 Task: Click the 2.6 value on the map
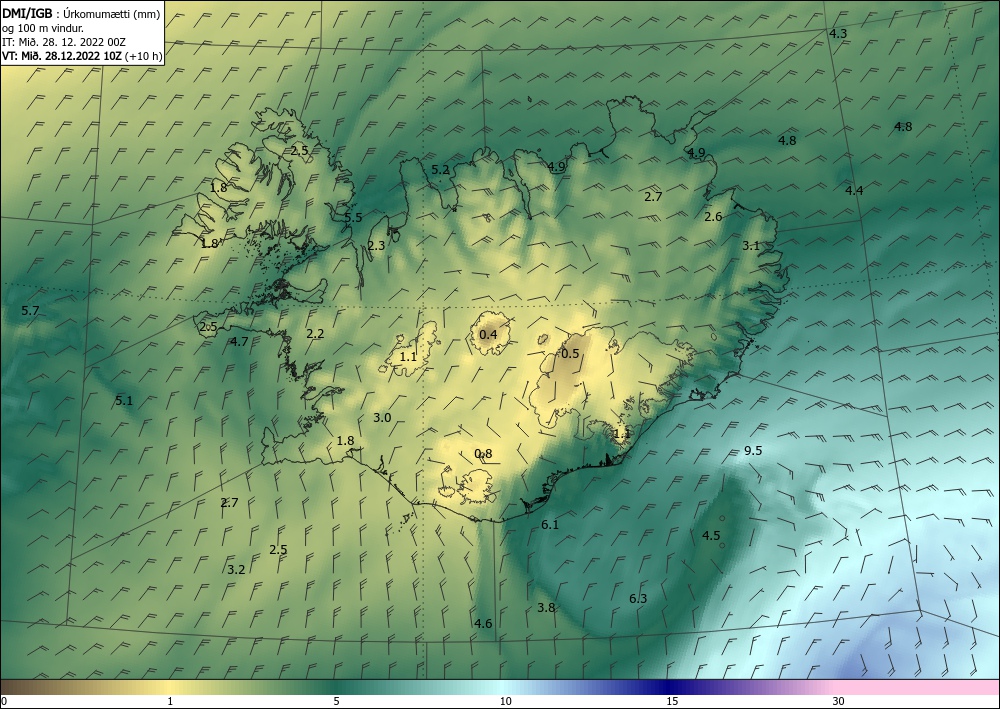point(713,217)
